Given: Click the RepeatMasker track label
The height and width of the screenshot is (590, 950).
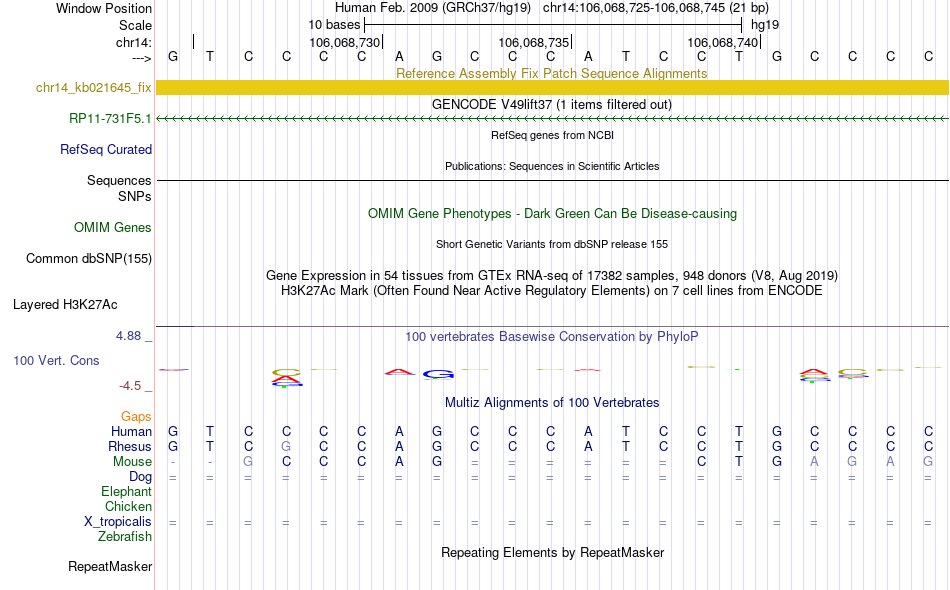Looking at the screenshot, I should tap(110, 567).
